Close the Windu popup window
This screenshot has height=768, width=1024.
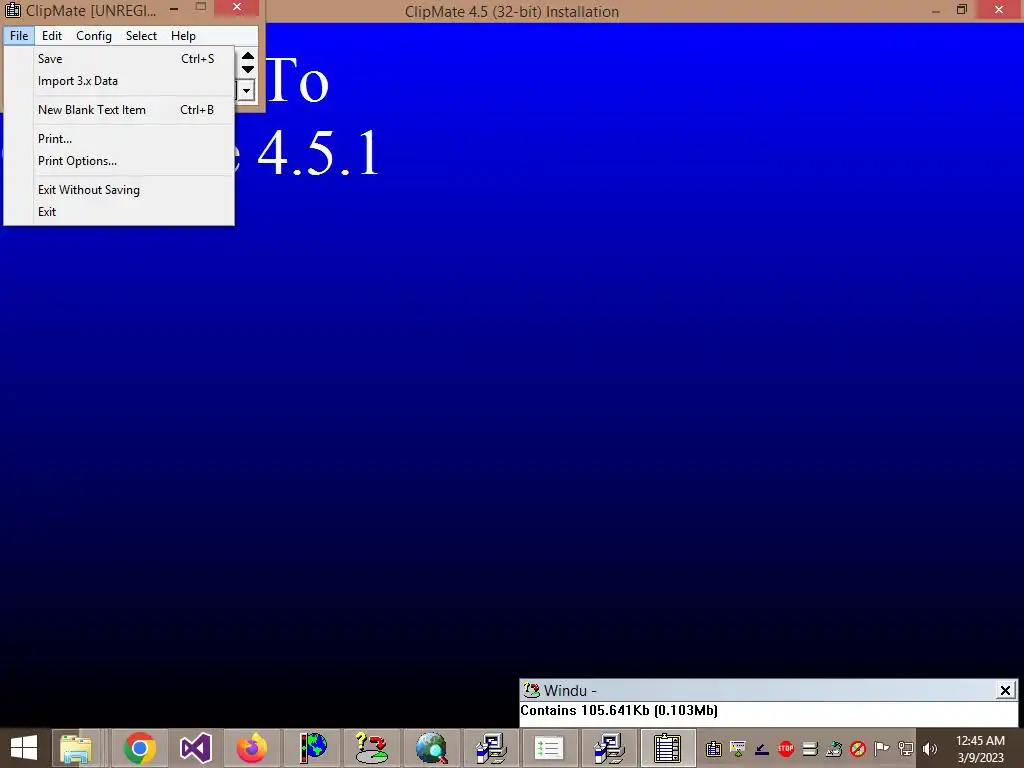point(1005,690)
